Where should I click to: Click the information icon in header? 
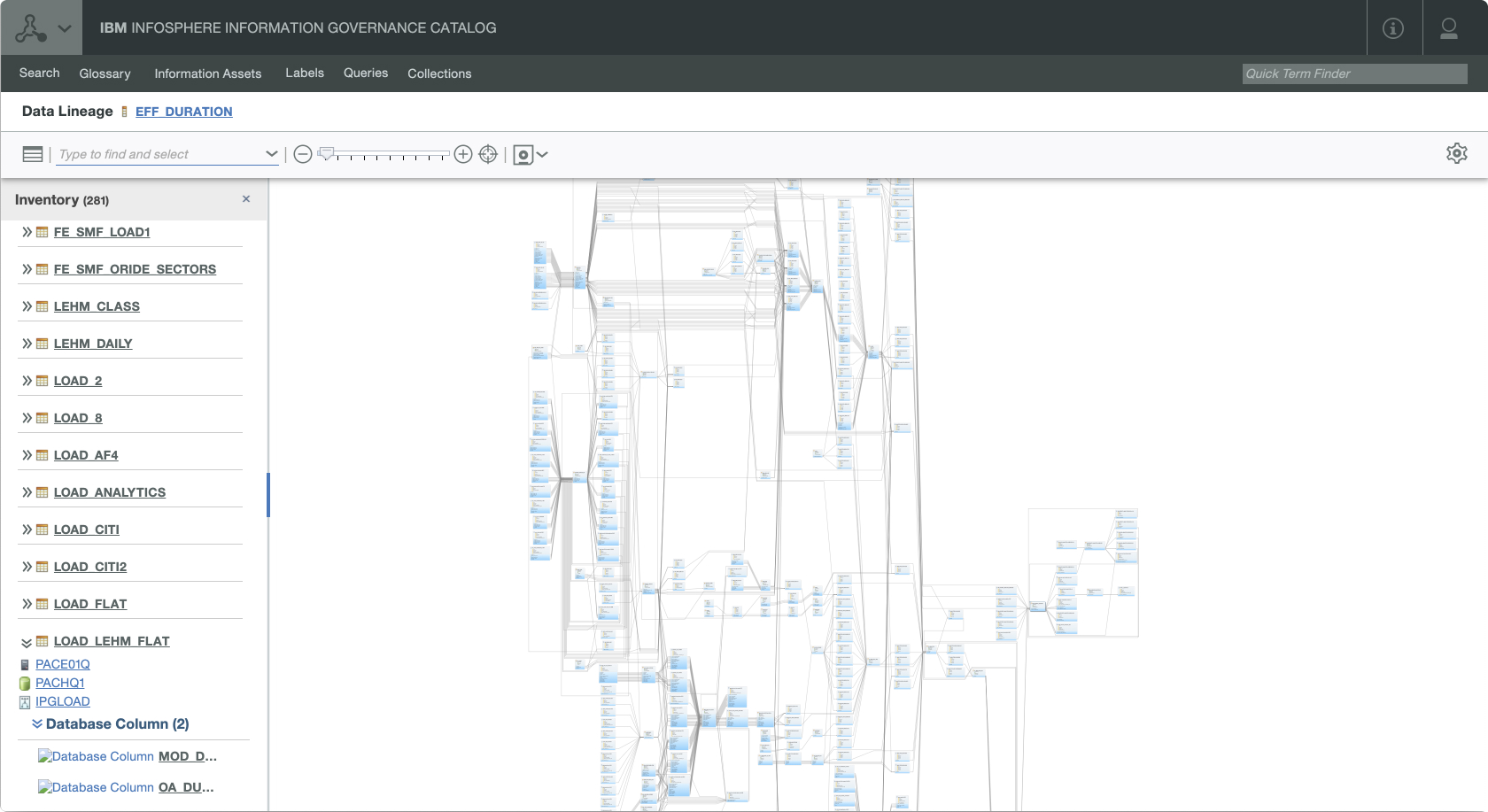(x=1393, y=28)
